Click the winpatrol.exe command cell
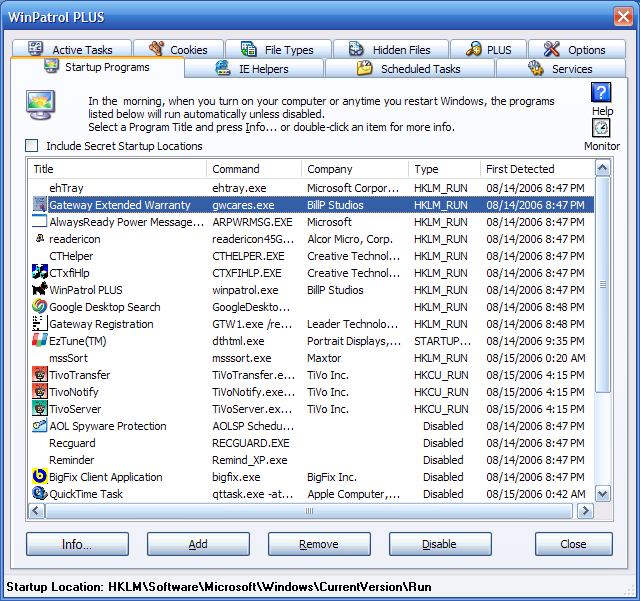Viewport: 640px width, 601px height. click(245, 289)
